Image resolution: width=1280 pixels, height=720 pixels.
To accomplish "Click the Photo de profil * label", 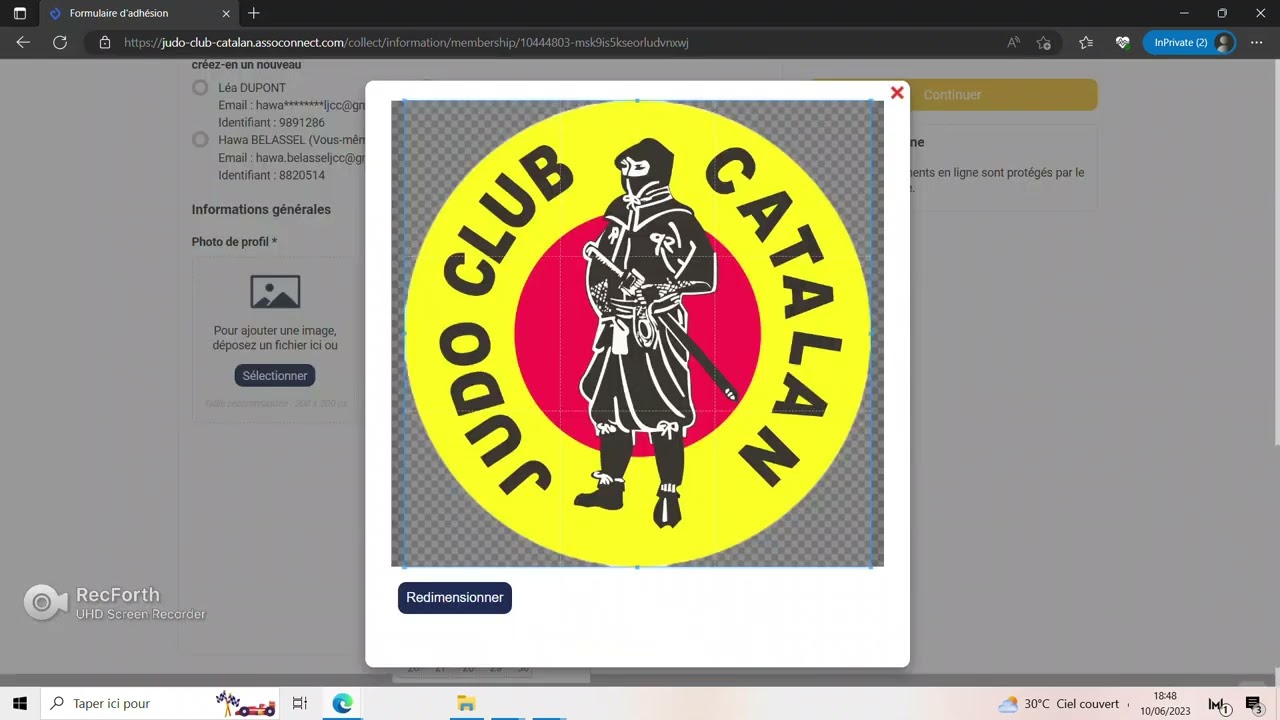I will coord(235,242).
